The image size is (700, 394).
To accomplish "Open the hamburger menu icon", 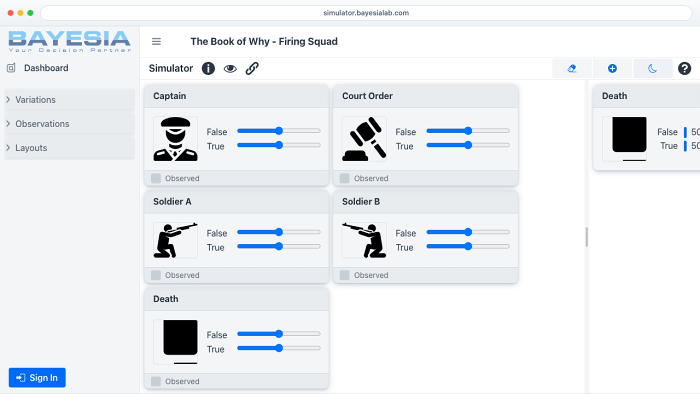I will tap(156, 41).
